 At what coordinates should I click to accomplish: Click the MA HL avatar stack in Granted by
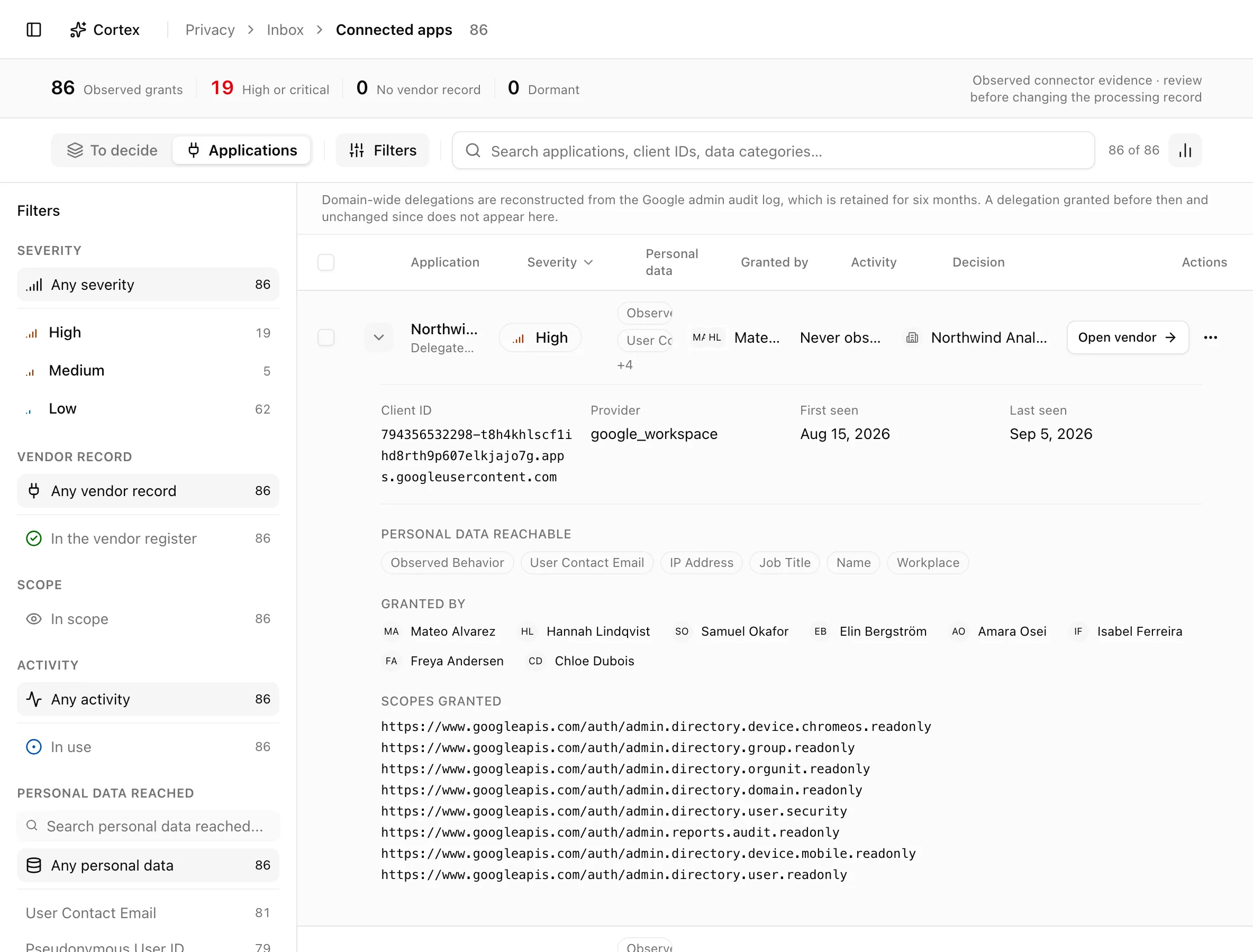pyautogui.click(x=707, y=338)
